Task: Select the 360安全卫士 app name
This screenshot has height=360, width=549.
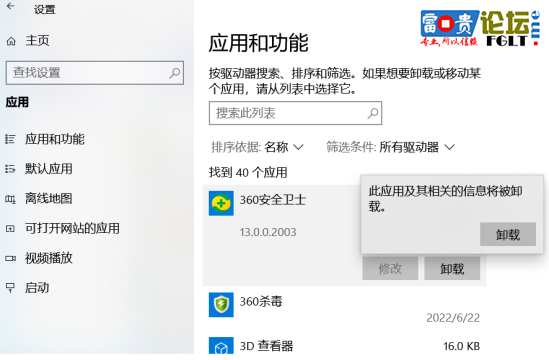Action: pyautogui.click(x=273, y=200)
